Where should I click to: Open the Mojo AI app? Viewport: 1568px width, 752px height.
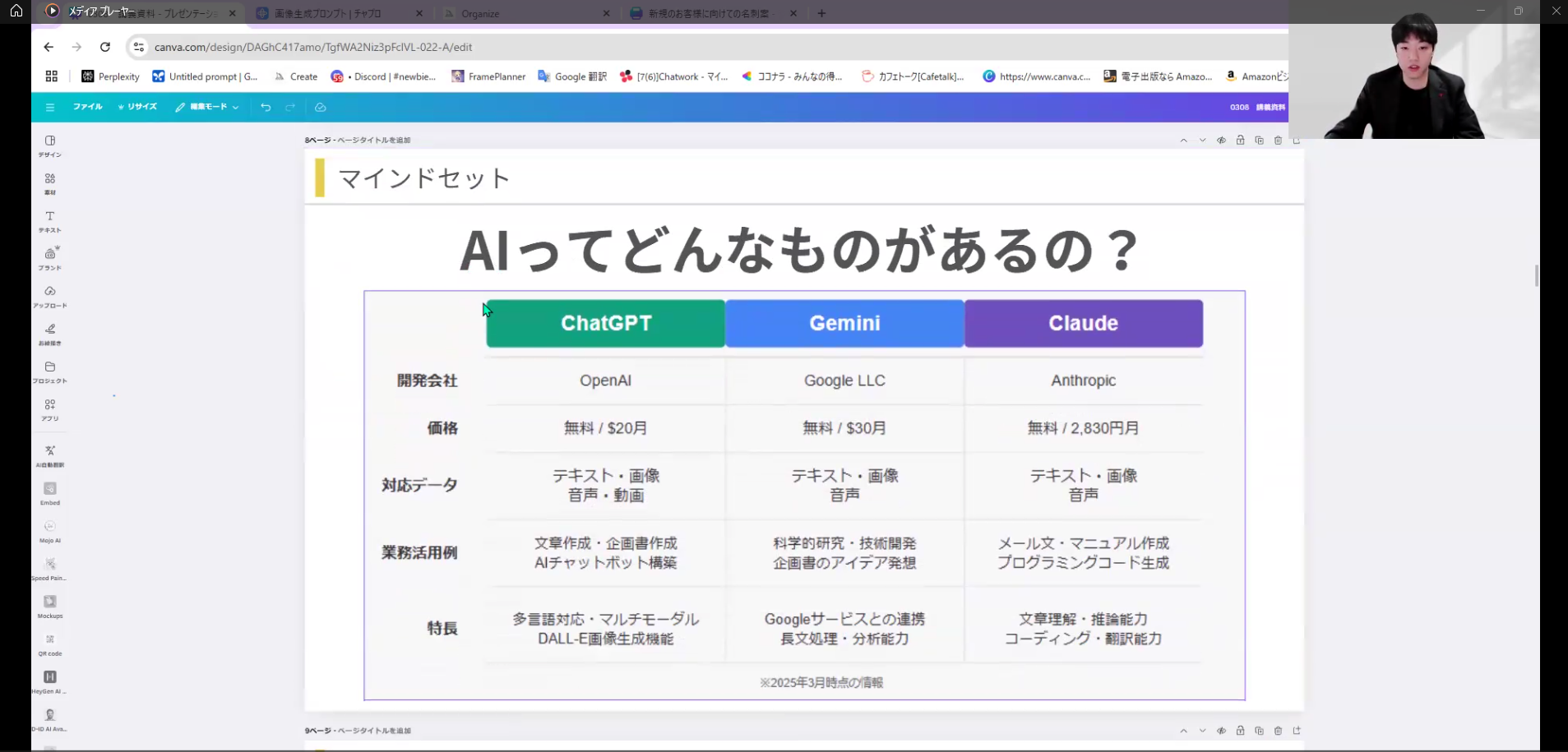50,532
